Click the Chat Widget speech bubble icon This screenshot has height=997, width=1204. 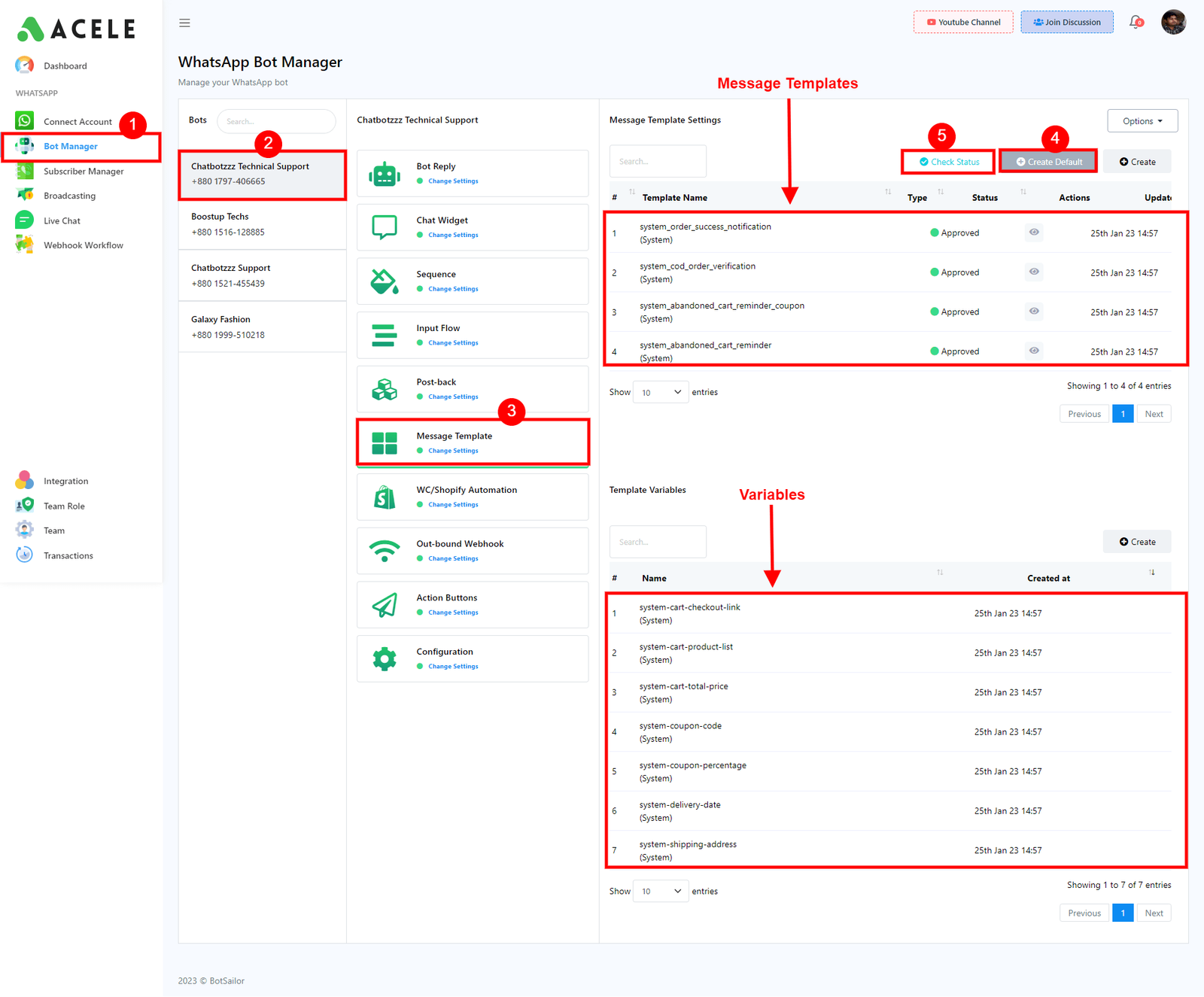coord(385,227)
